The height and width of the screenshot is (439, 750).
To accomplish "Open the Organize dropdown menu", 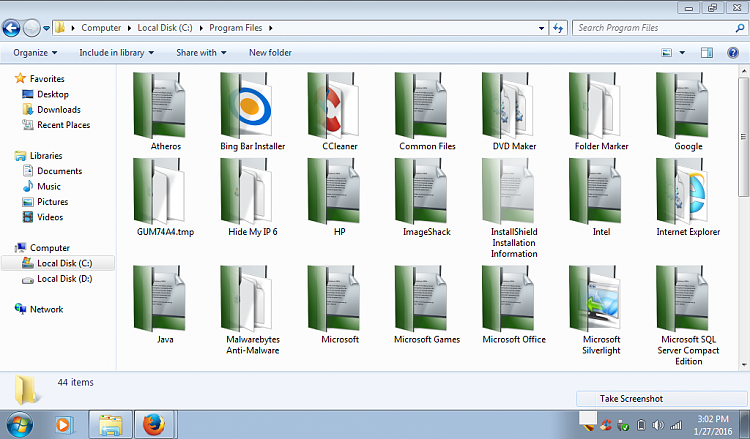I will pyautogui.click(x=35, y=53).
